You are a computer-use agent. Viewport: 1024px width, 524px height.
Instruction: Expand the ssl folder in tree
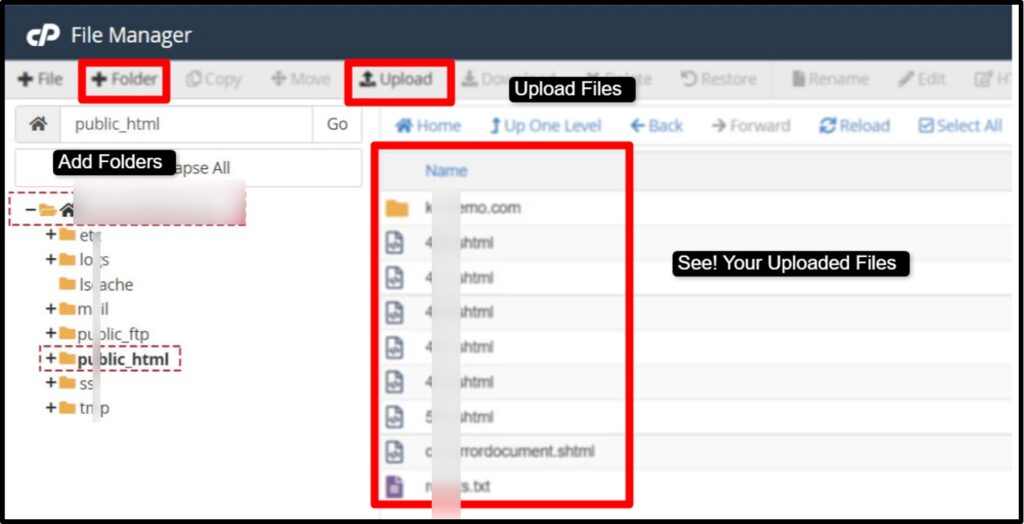51,383
